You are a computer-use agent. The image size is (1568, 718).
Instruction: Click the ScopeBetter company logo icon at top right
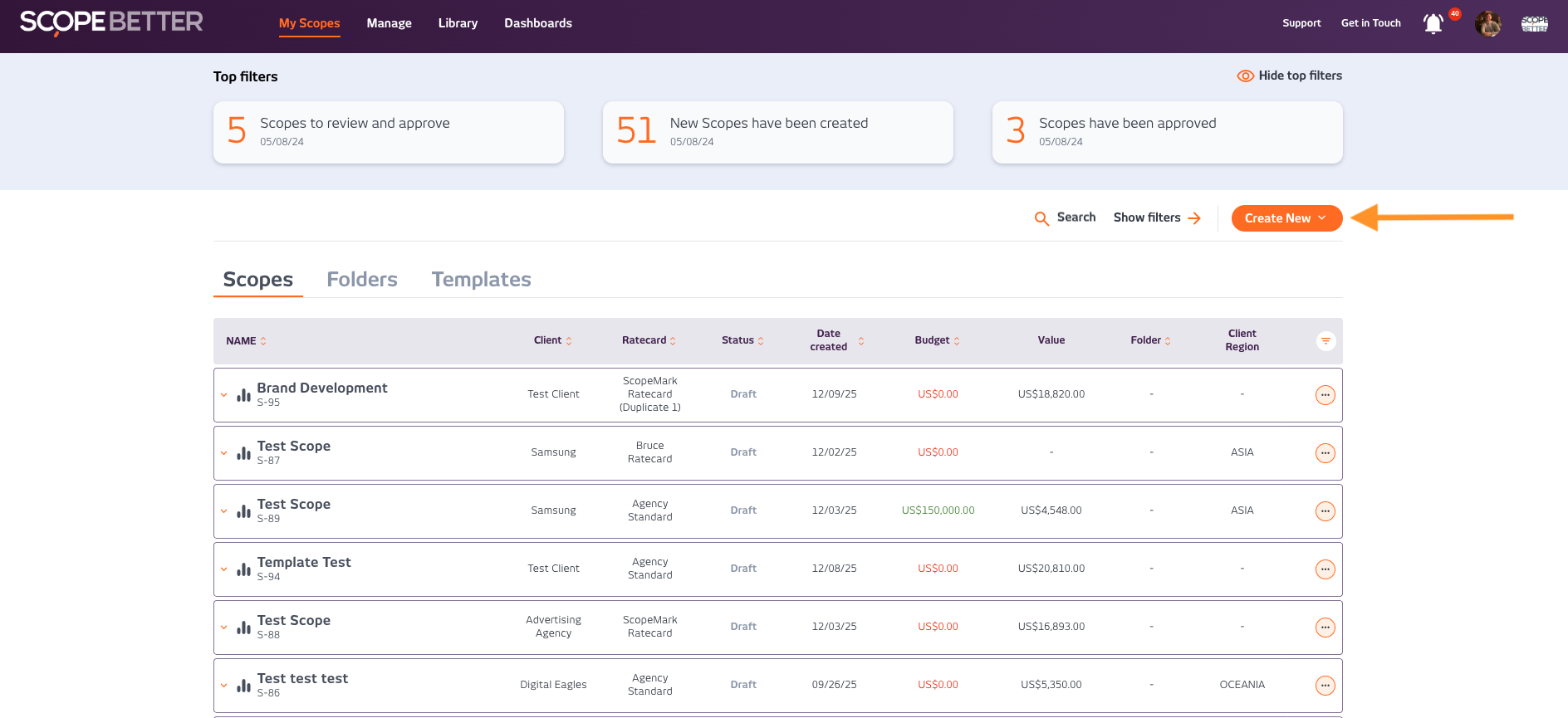point(1534,23)
